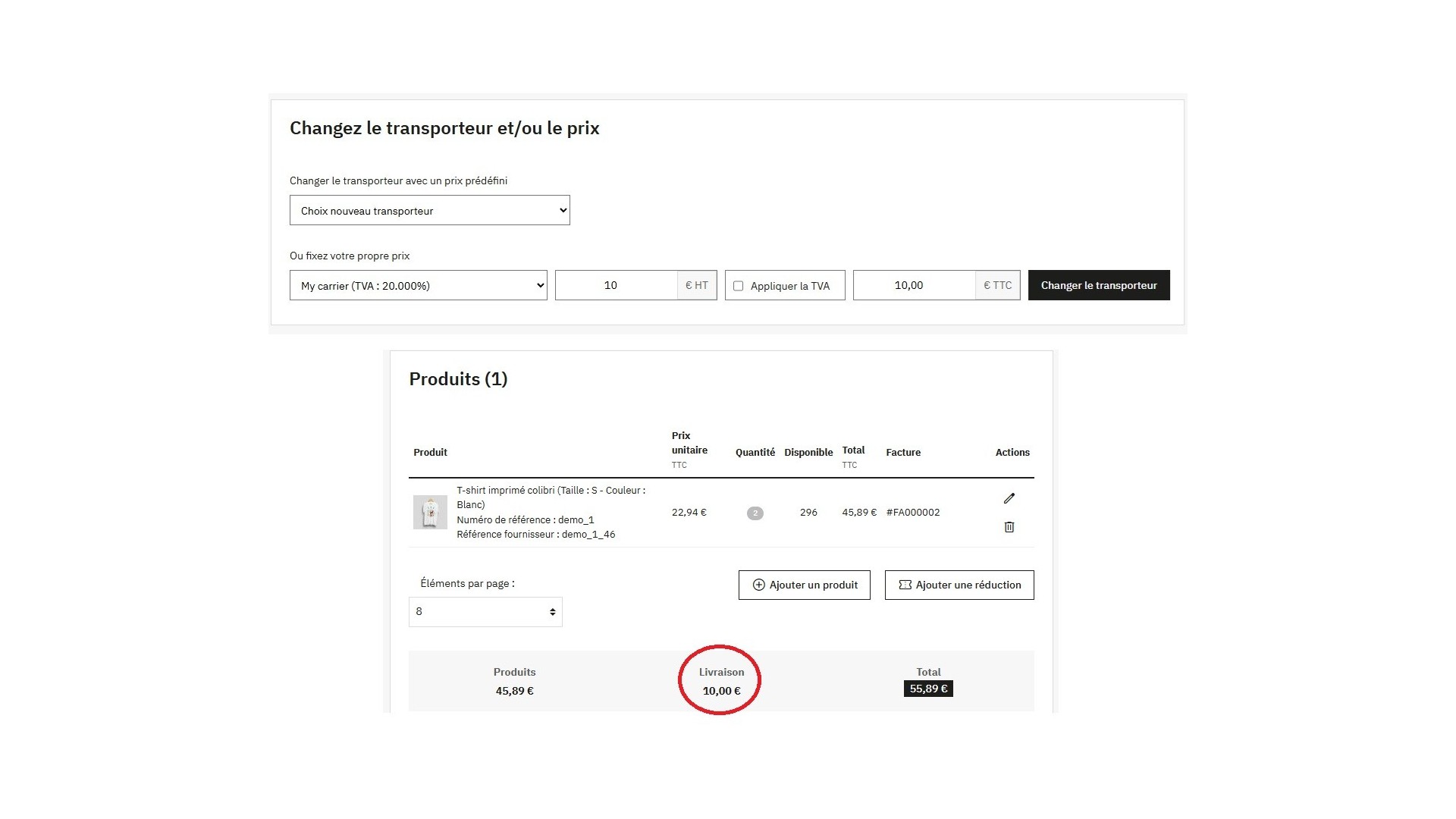Enable the Appliquer la TVA checkbox

click(738, 286)
